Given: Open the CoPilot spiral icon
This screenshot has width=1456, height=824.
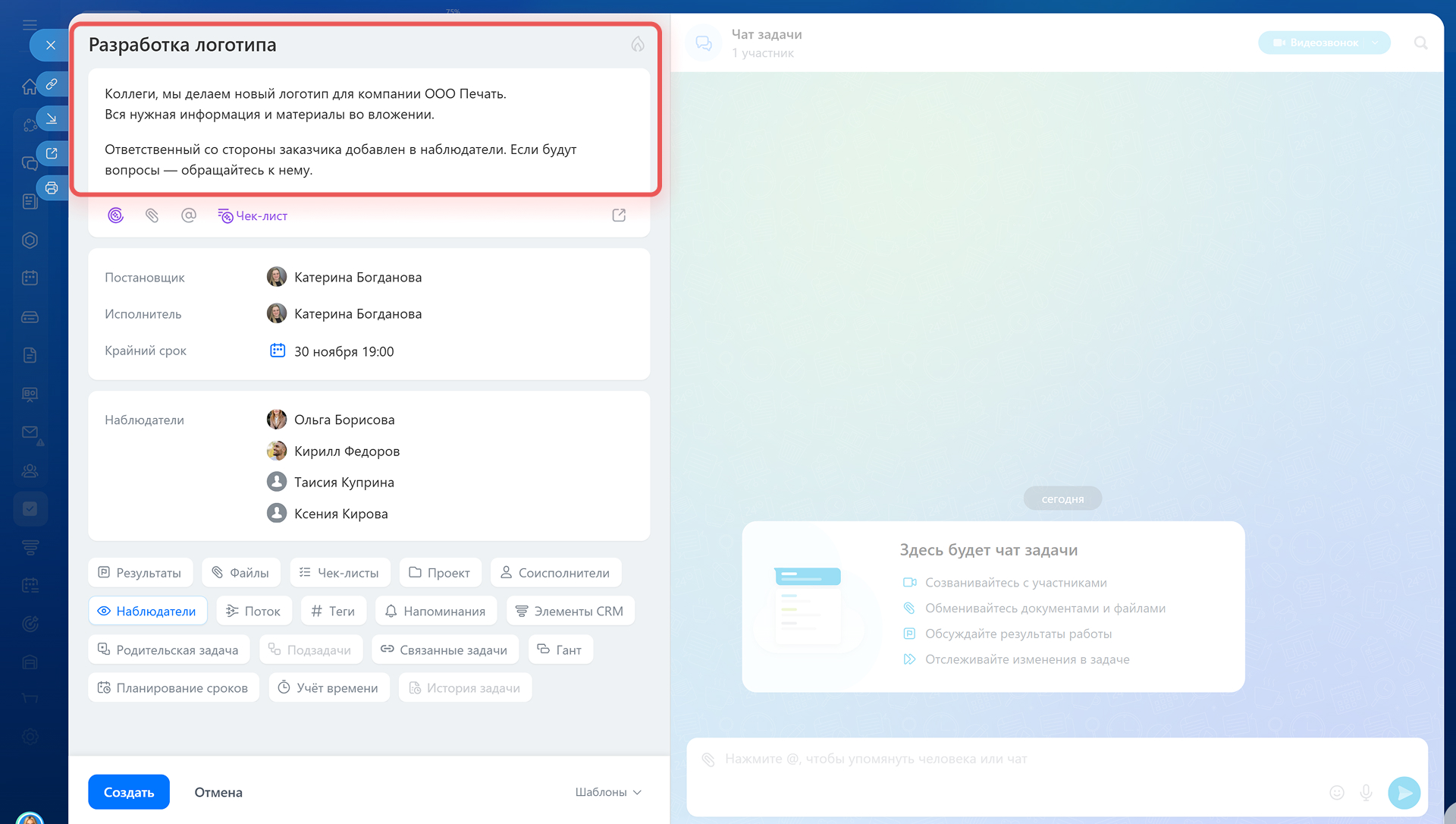Looking at the screenshot, I should (115, 215).
